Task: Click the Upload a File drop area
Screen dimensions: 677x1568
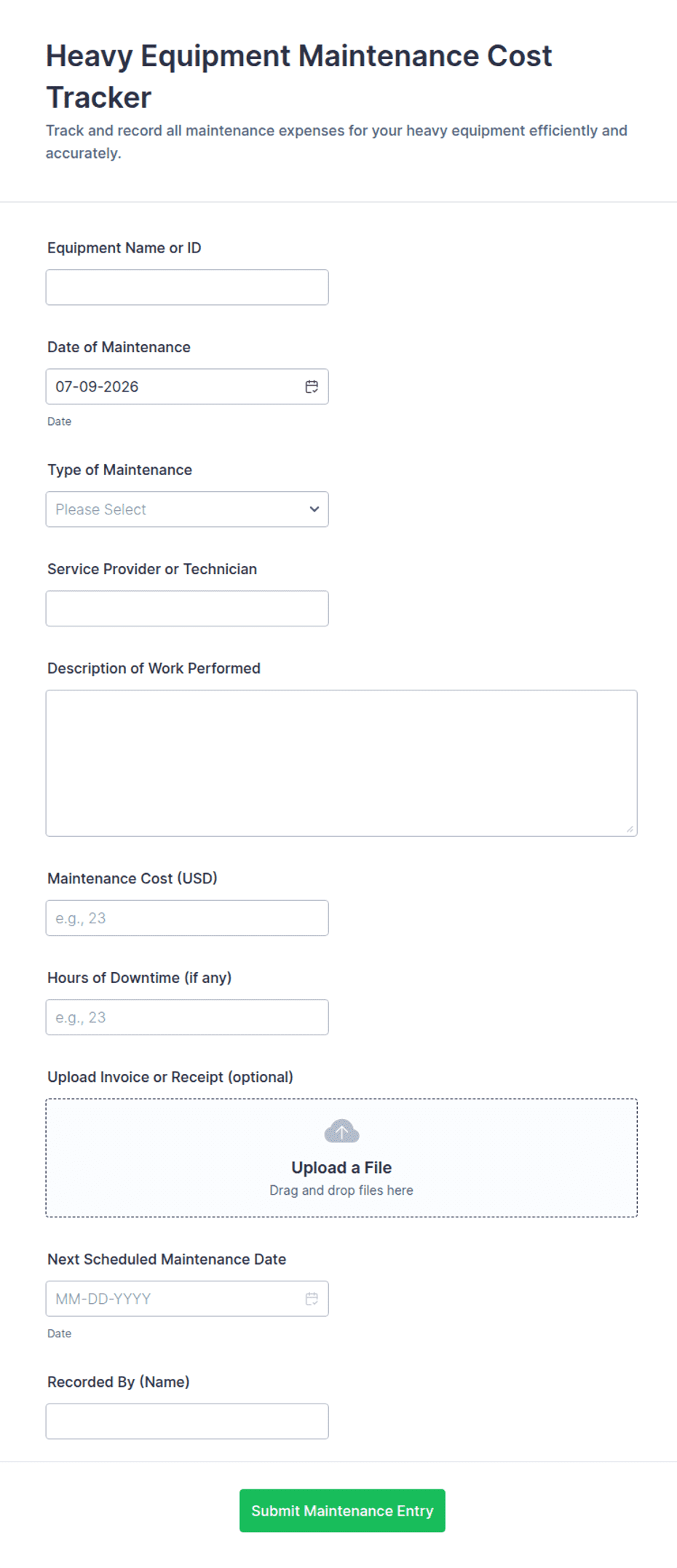Action: [x=341, y=1158]
